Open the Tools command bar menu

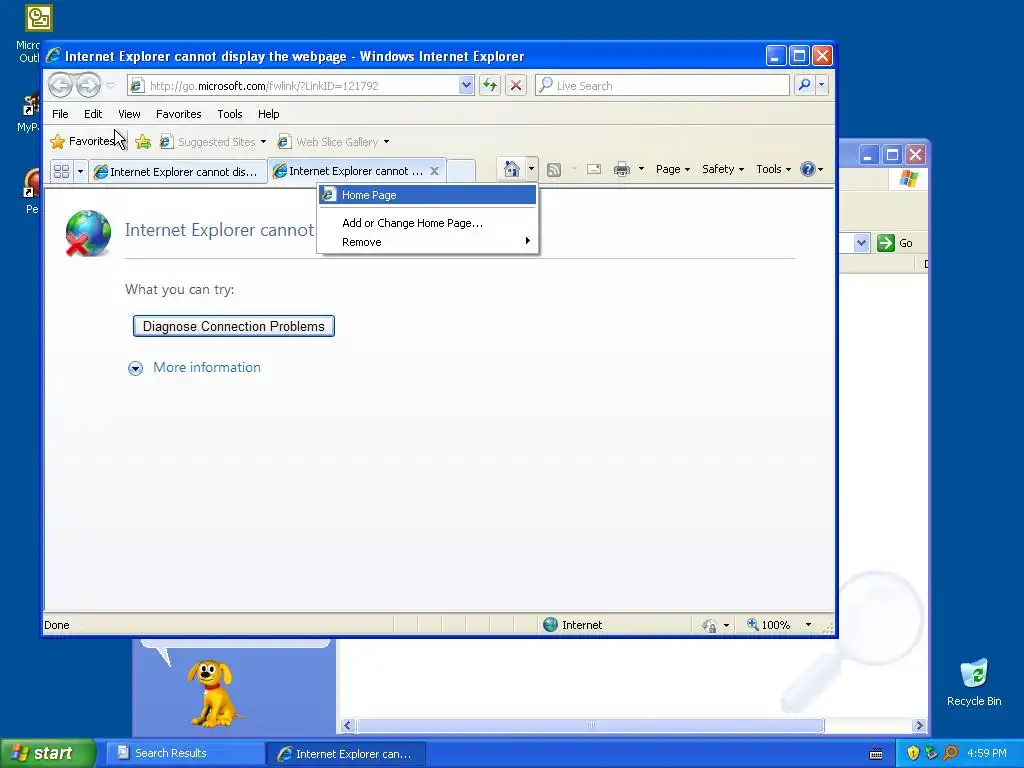[x=773, y=169]
